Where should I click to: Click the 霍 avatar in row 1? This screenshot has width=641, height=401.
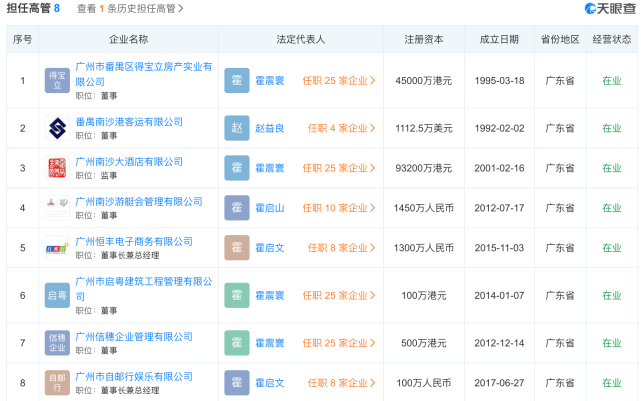237,81
